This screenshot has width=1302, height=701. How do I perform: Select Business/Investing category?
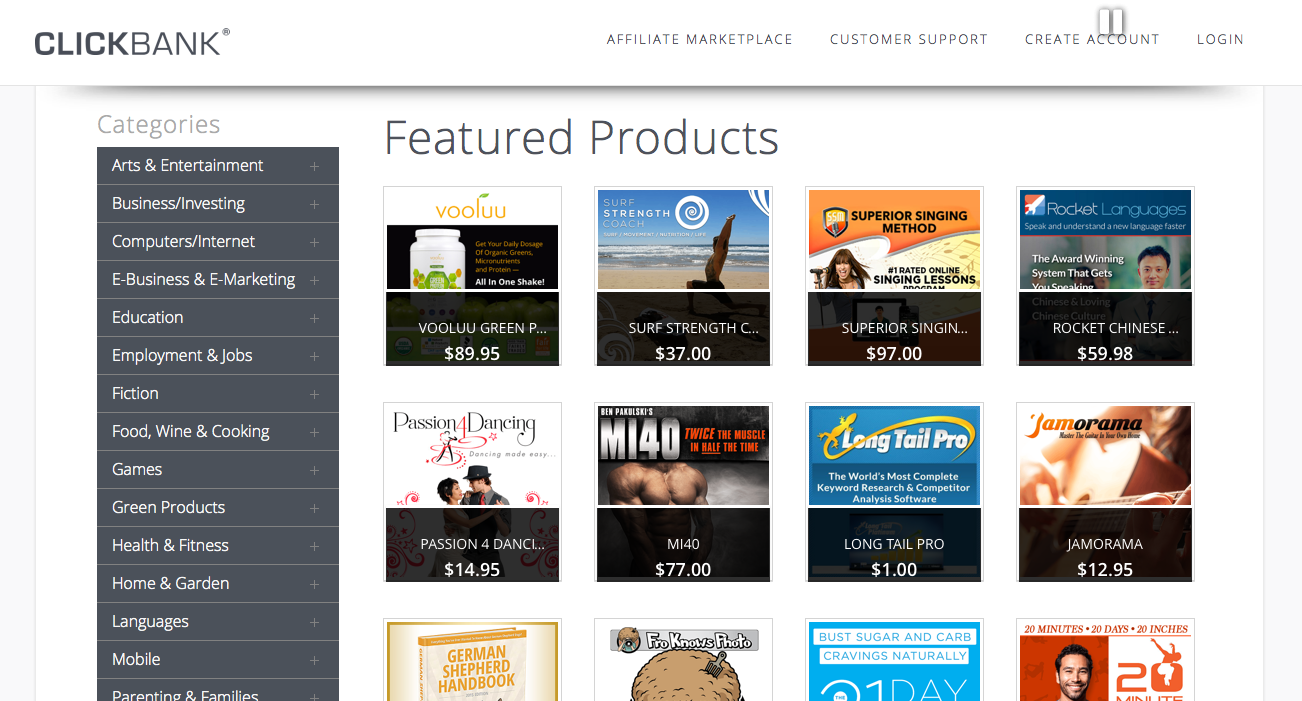218,204
